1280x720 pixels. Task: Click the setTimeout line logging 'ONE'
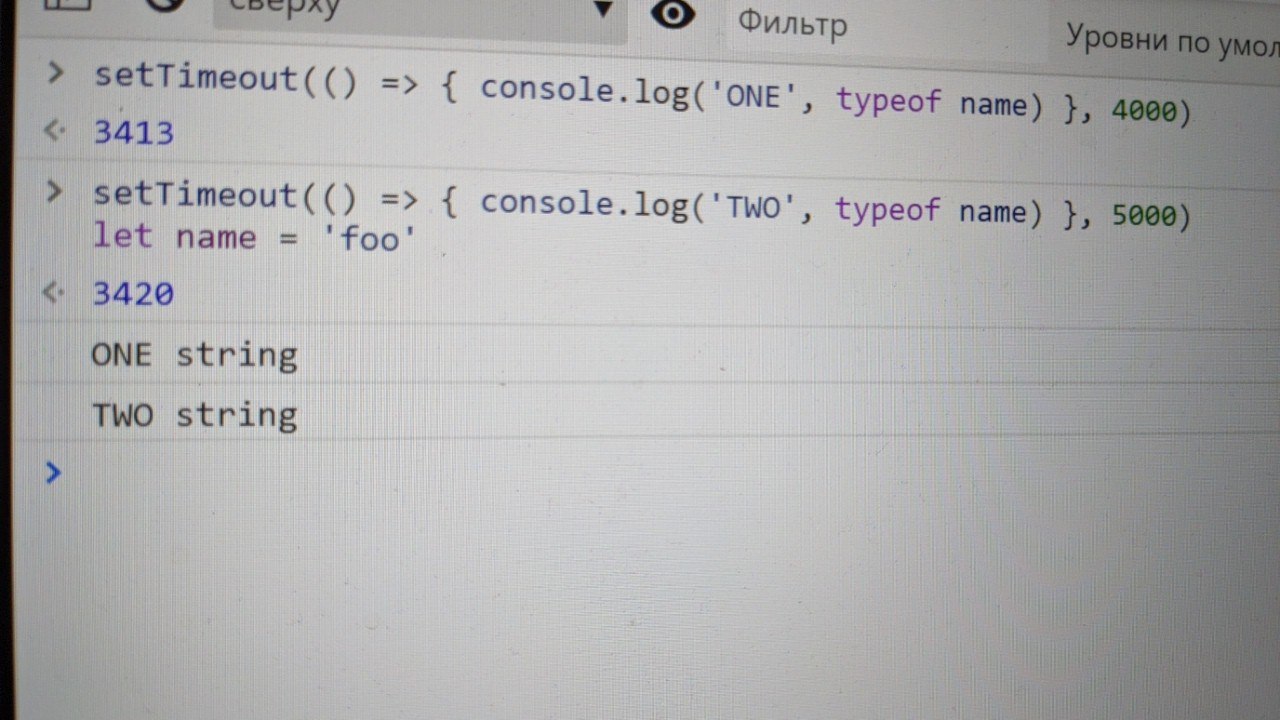point(642,93)
